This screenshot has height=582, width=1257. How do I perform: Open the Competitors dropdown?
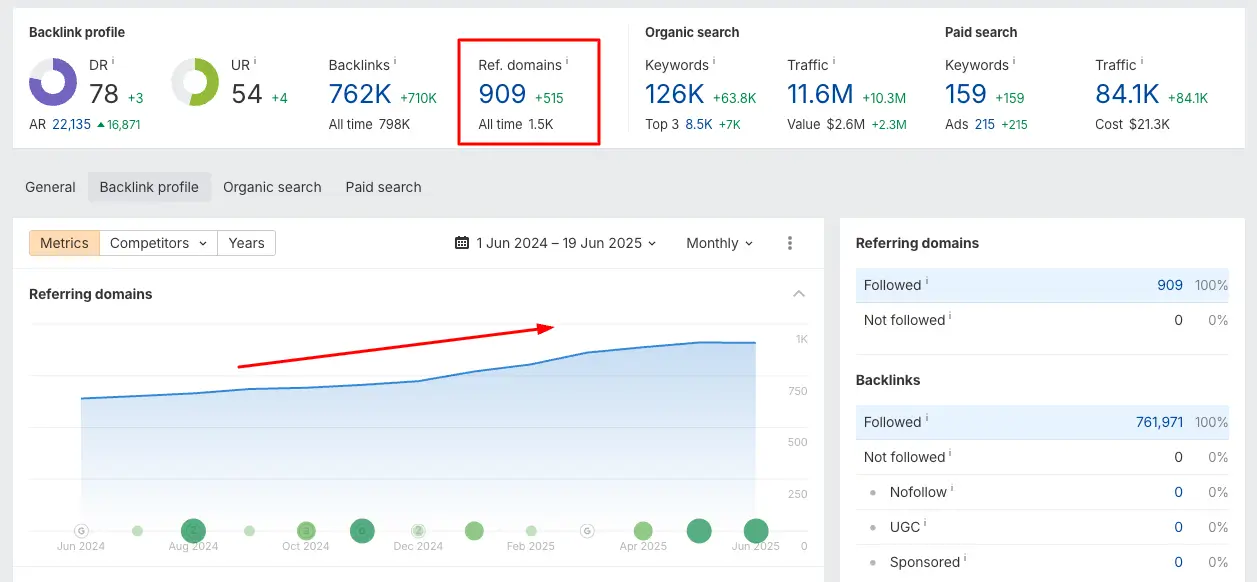click(x=158, y=243)
